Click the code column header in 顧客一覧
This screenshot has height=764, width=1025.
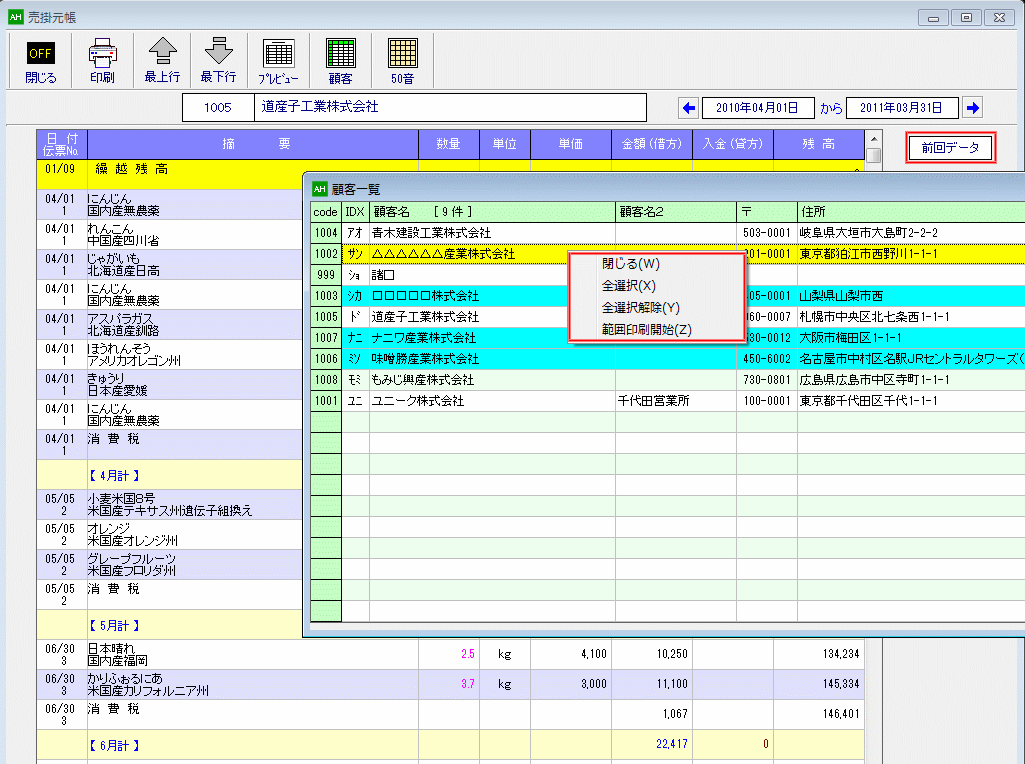click(x=326, y=212)
